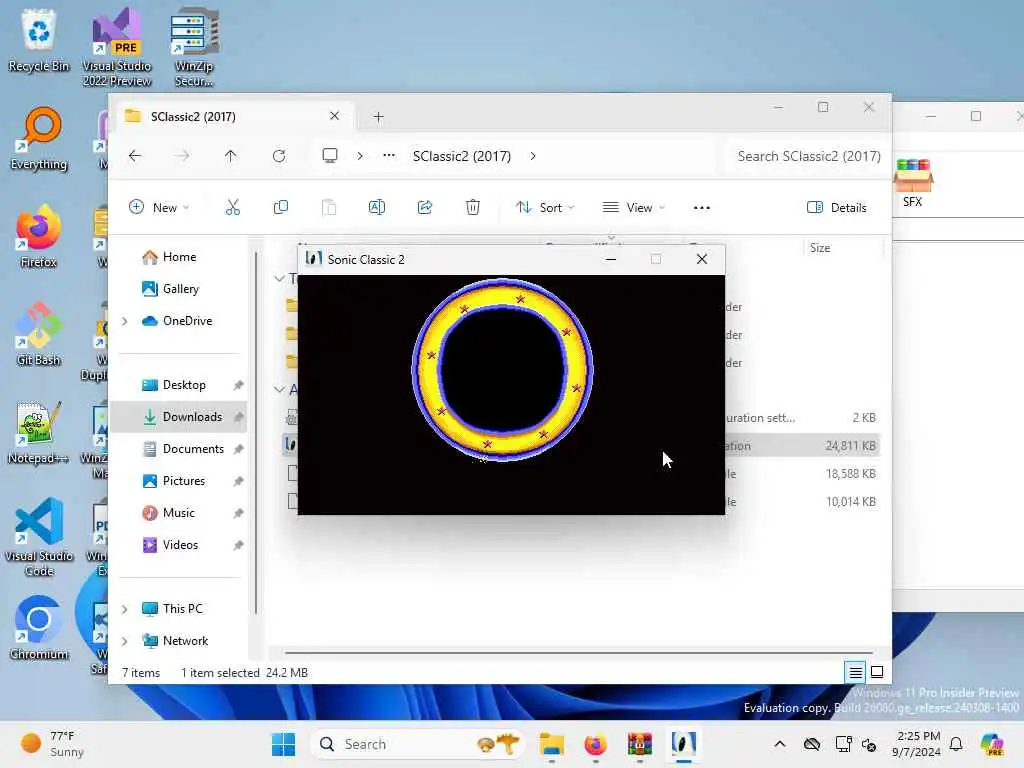Expand the Network tree node
This screenshot has width=1024, height=768.
(125, 641)
